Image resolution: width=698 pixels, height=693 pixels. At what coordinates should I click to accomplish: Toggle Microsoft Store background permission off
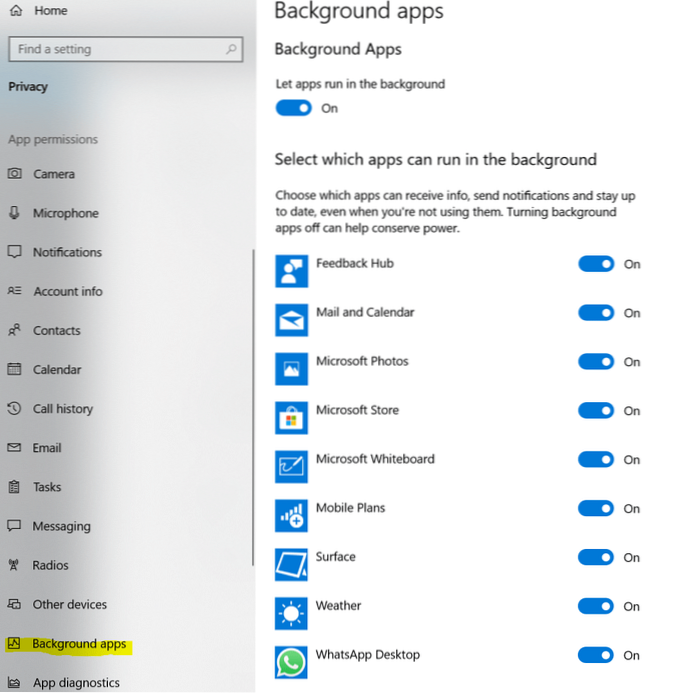click(x=596, y=410)
